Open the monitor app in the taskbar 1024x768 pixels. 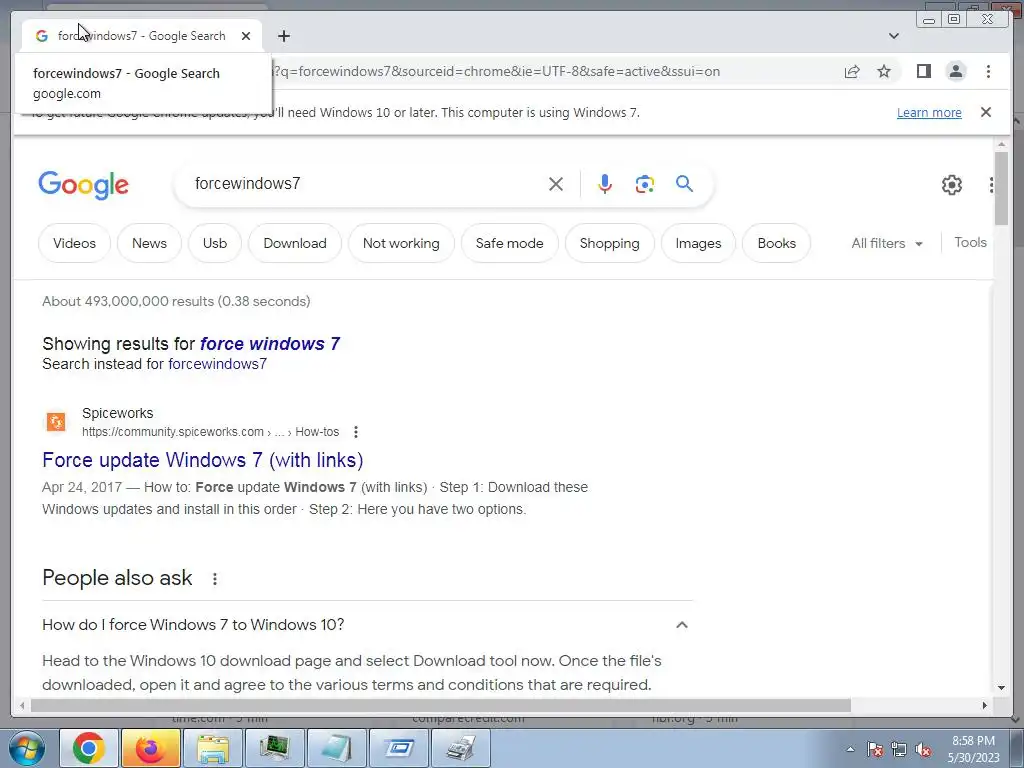[x=274, y=748]
